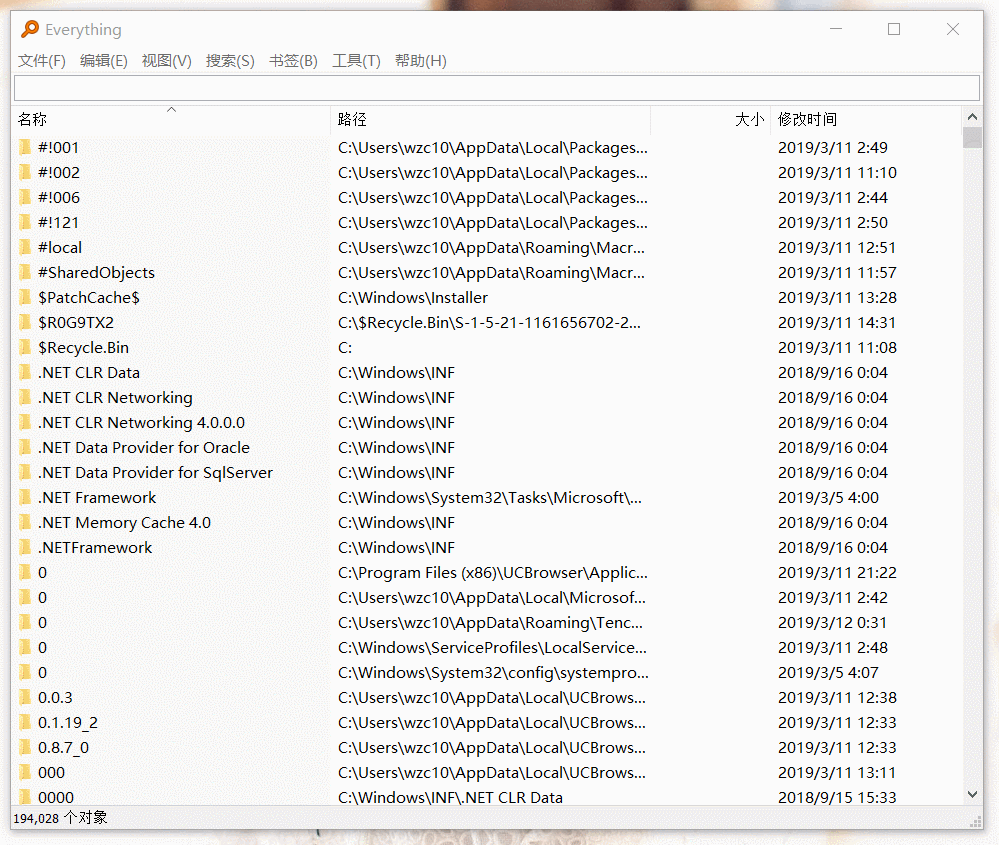This screenshot has height=845, width=999.
Task: Click the search input field
Action: (496, 88)
